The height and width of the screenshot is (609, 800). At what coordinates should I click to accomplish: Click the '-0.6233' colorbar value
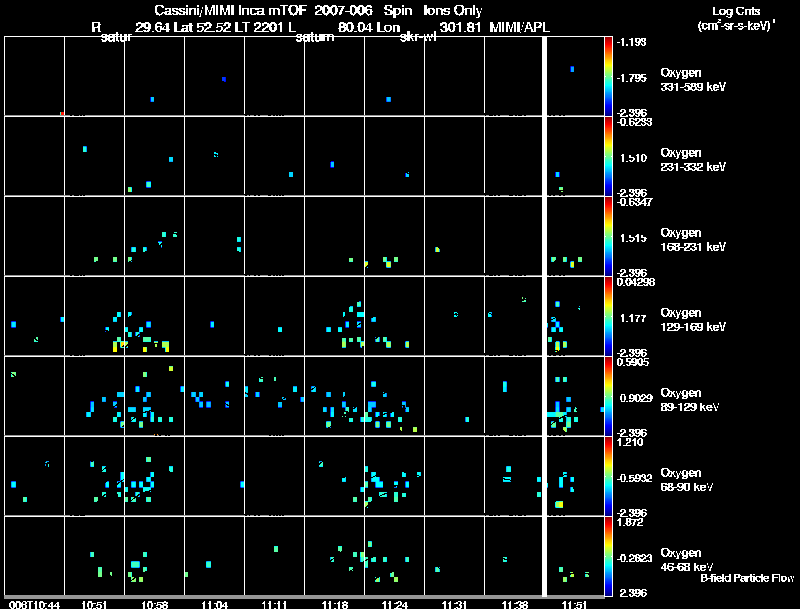point(634,121)
